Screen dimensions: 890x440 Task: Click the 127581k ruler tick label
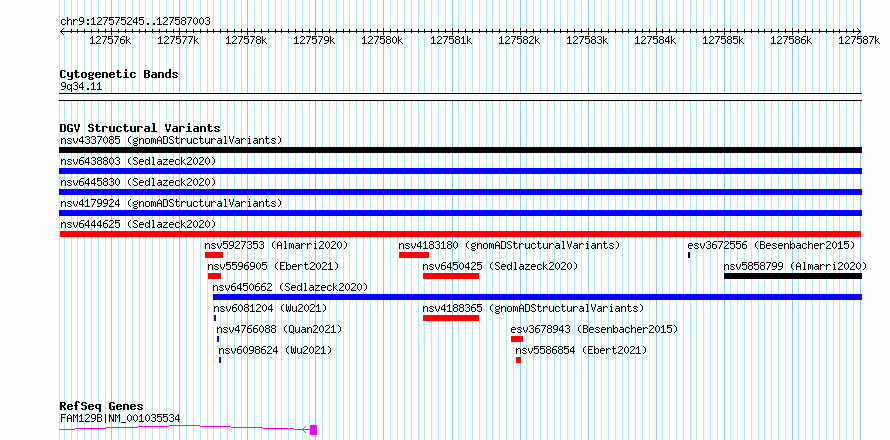(x=451, y=40)
